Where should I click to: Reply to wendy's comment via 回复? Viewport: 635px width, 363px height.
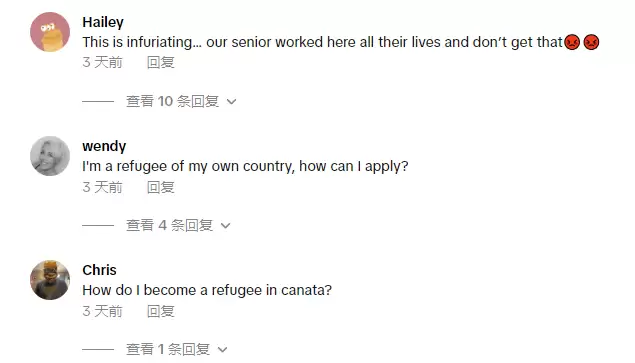pyautogui.click(x=160, y=187)
